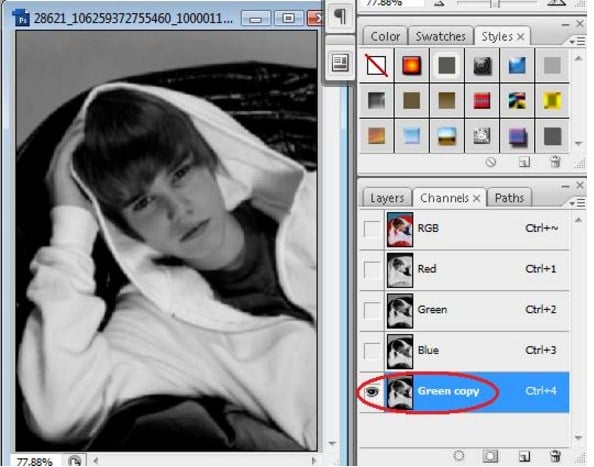
Task: Show the Green channel visibility
Action: [372, 311]
